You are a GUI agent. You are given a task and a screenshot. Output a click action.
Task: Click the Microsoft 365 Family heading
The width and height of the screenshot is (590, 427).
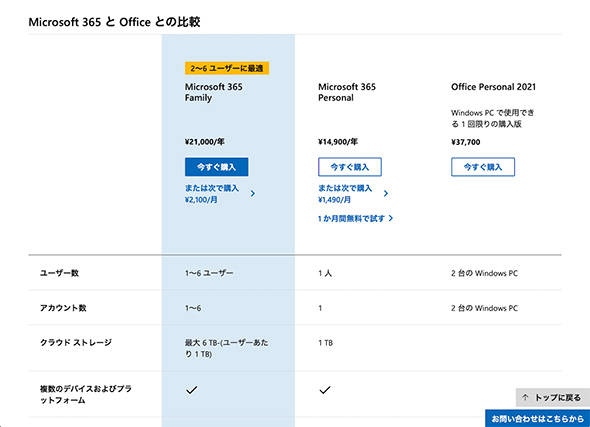pos(213,92)
